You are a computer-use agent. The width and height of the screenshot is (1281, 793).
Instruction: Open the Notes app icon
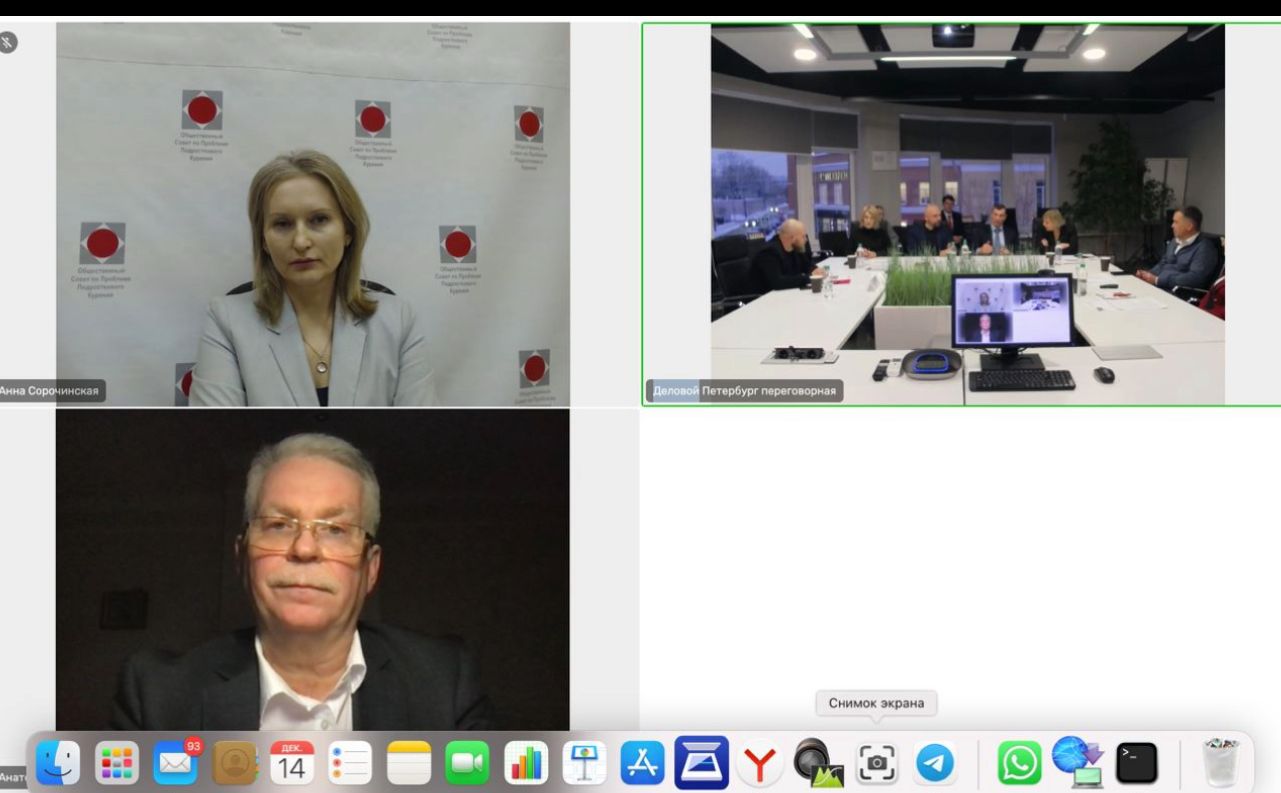tap(409, 765)
